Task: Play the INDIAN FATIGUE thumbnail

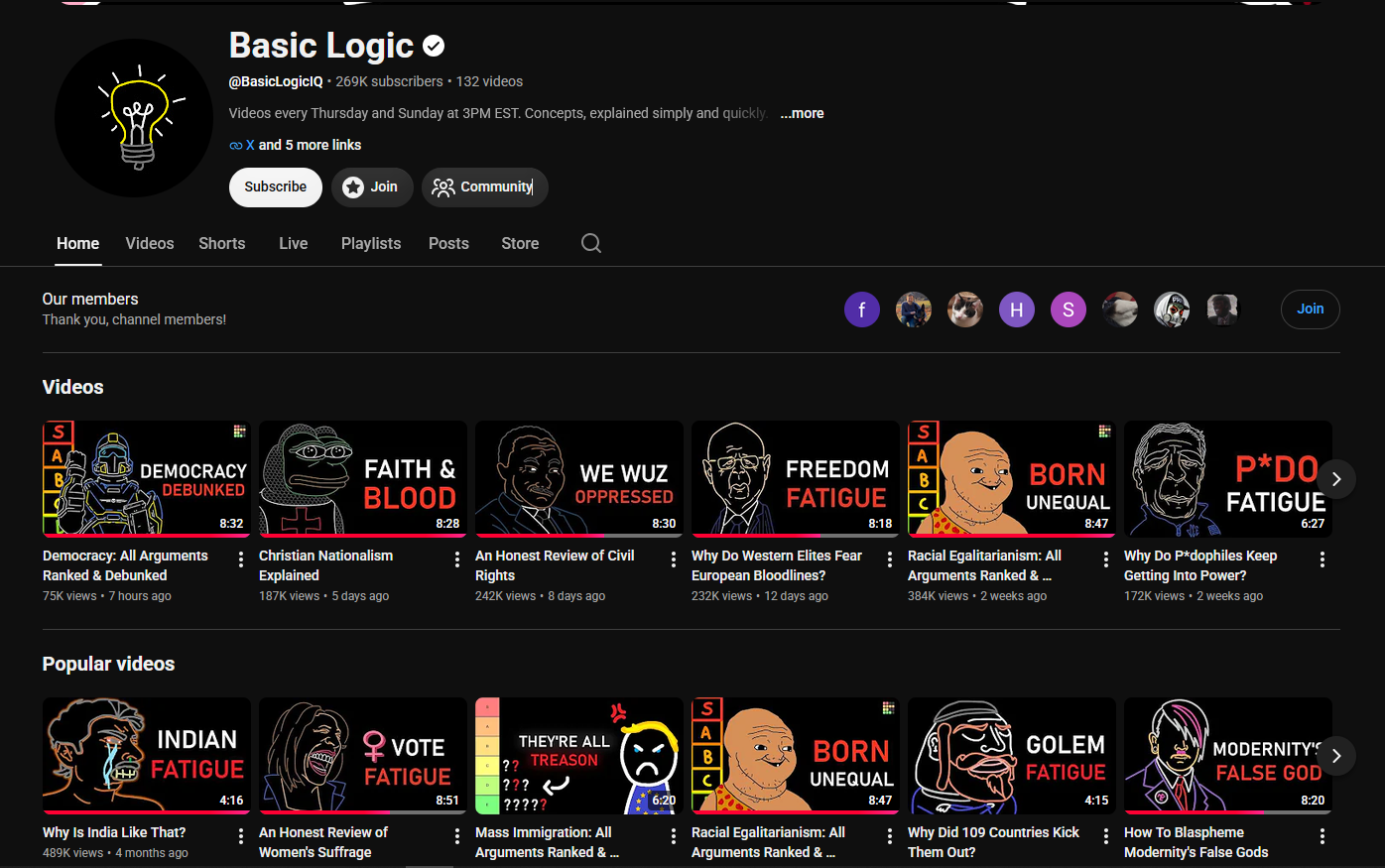Action: [x=147, y=755]
